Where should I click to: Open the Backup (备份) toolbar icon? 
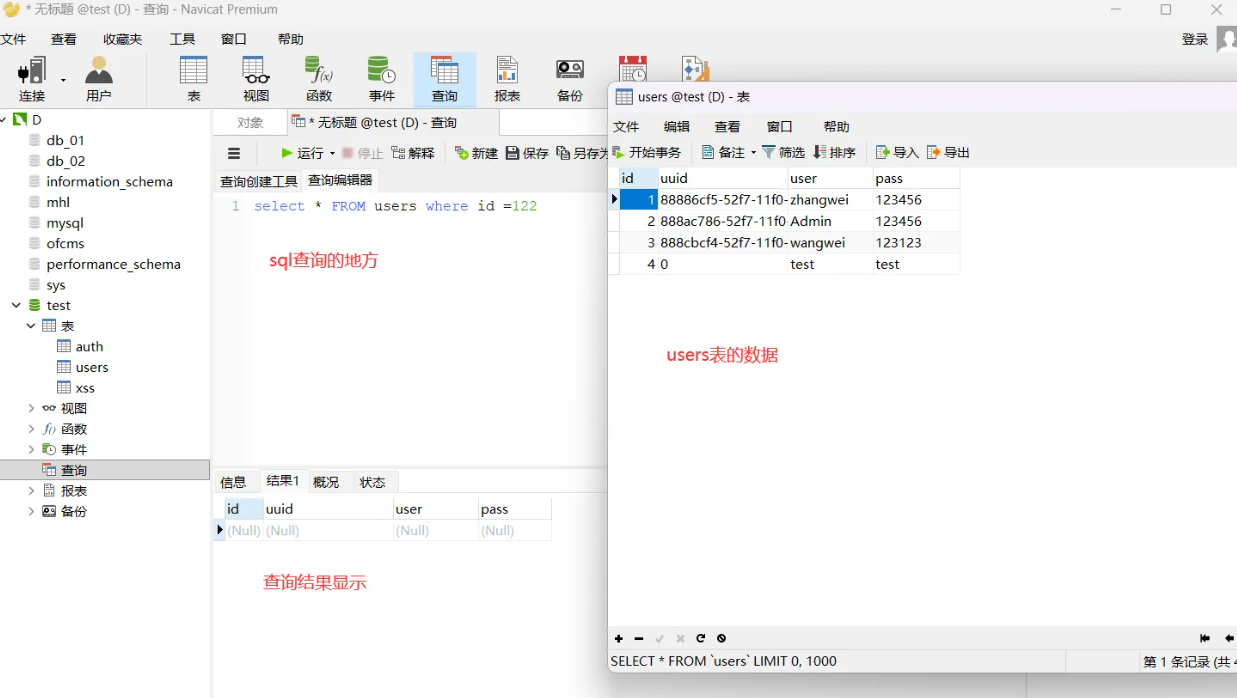[570, 79]
